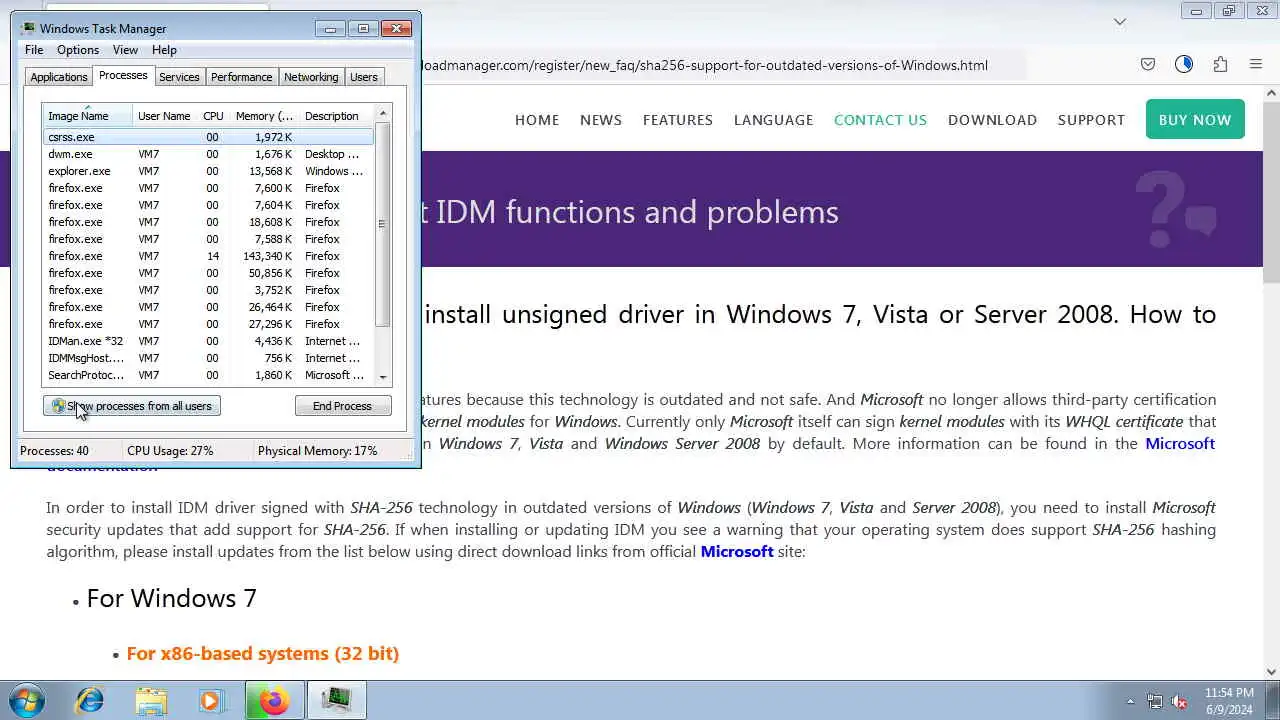
Task: Sort processes by CPU column
Action: point(213,116)
